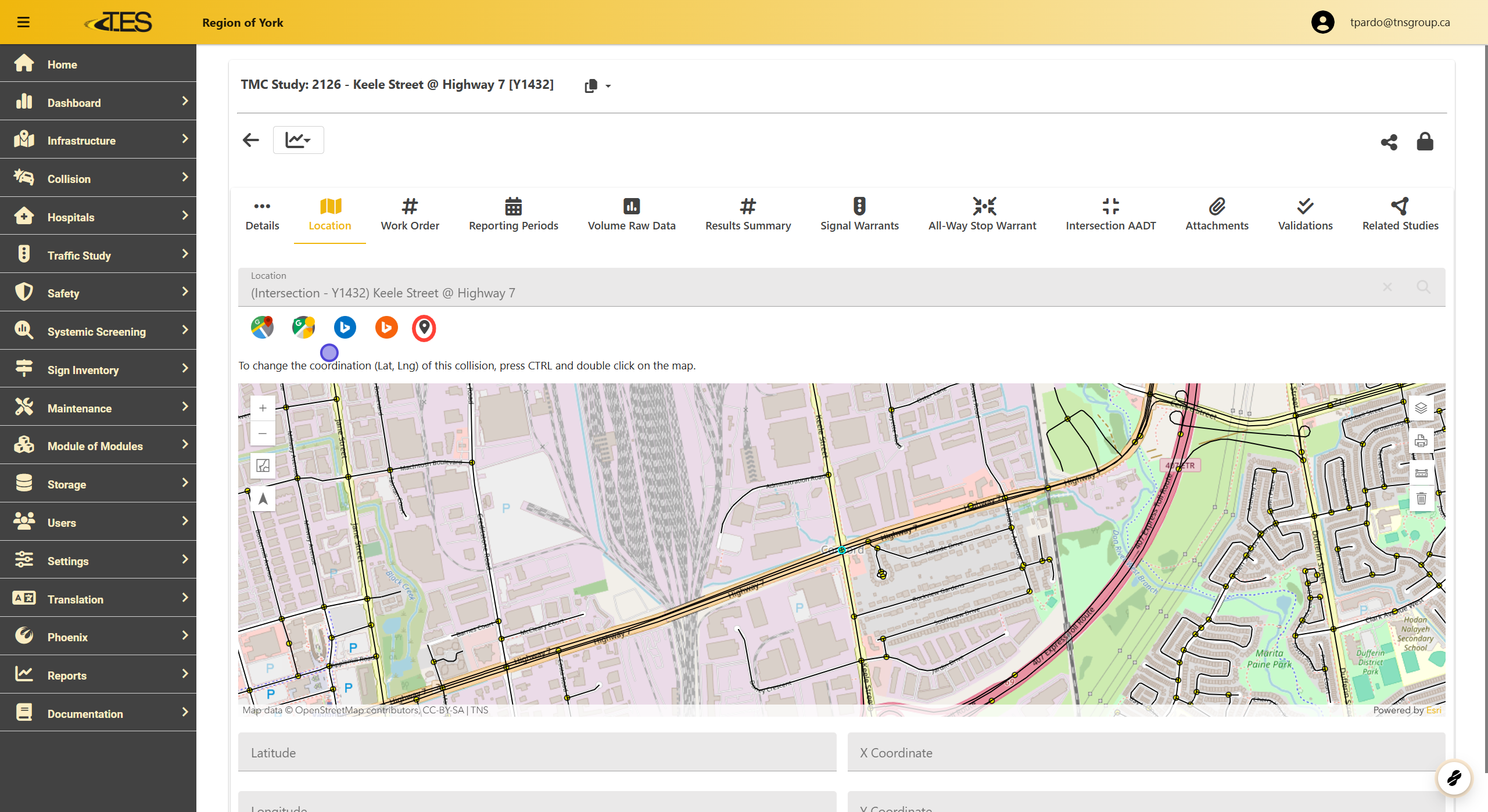
Task: Switch to the Signal Warrants tab
Action: tap(859, 214)
